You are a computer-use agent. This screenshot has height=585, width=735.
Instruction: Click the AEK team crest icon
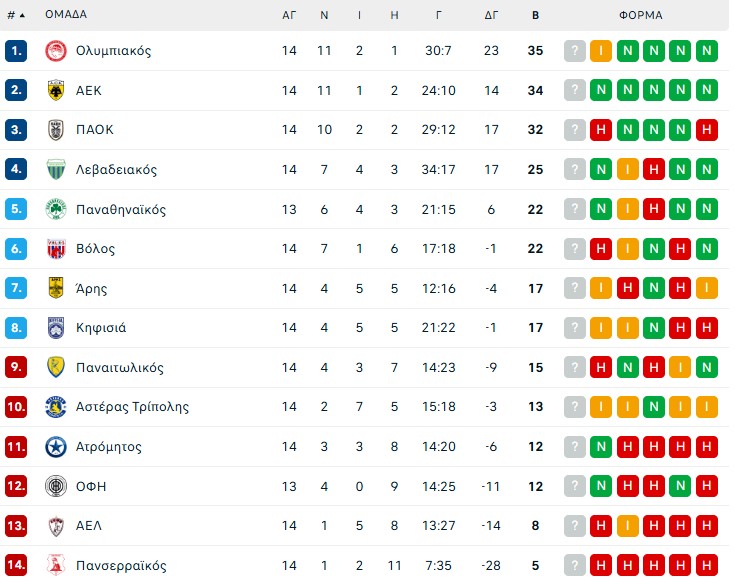coord(55,90)
